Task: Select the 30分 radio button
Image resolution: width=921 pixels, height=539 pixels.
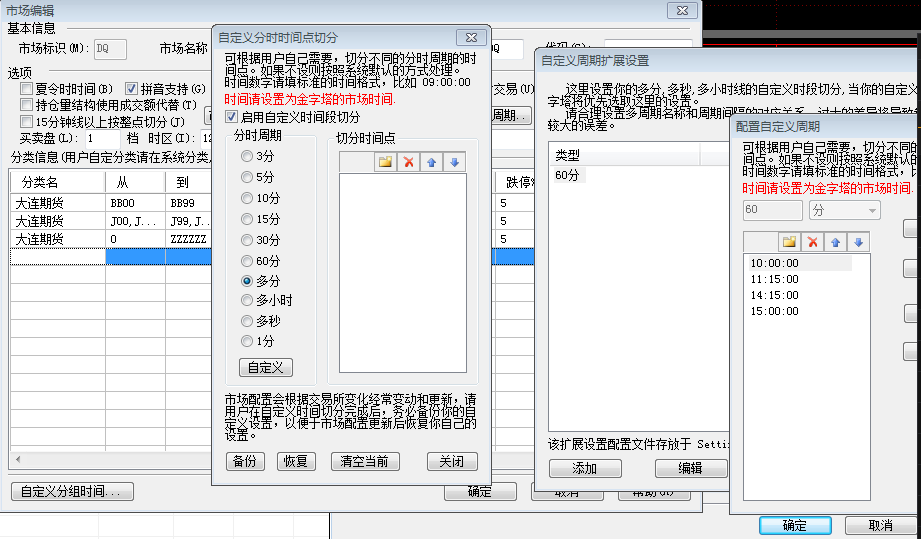Action: (x=247, y=240)
